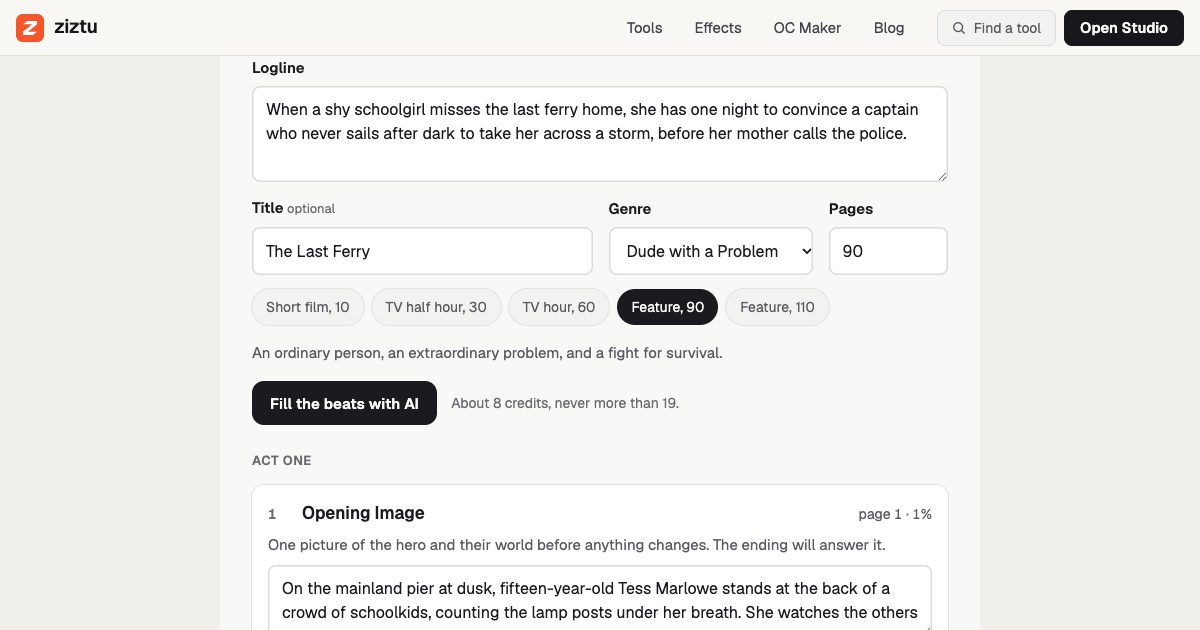Pick the Feature, 110 preset
Screen dimensions: 1200x630
(x=777, y=307)
